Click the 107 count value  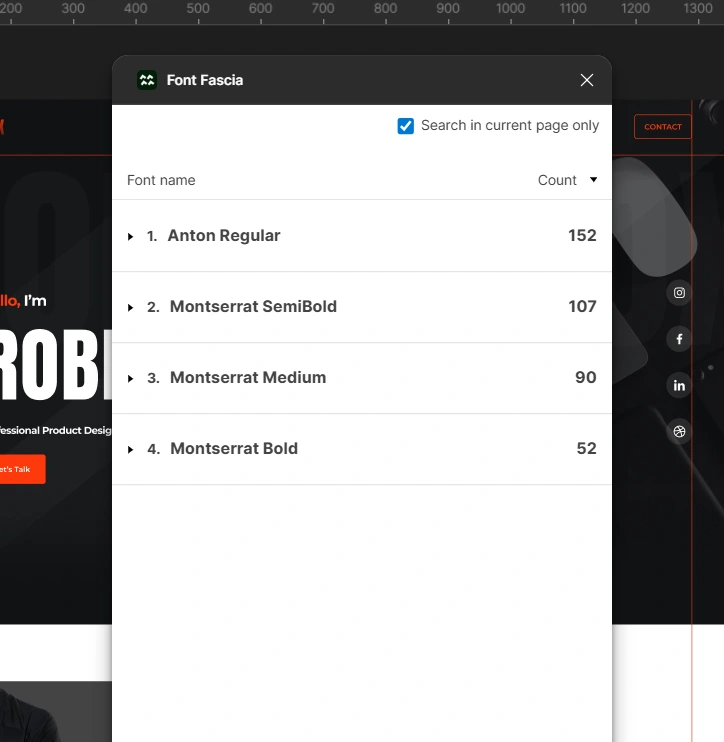pos(582,306)
